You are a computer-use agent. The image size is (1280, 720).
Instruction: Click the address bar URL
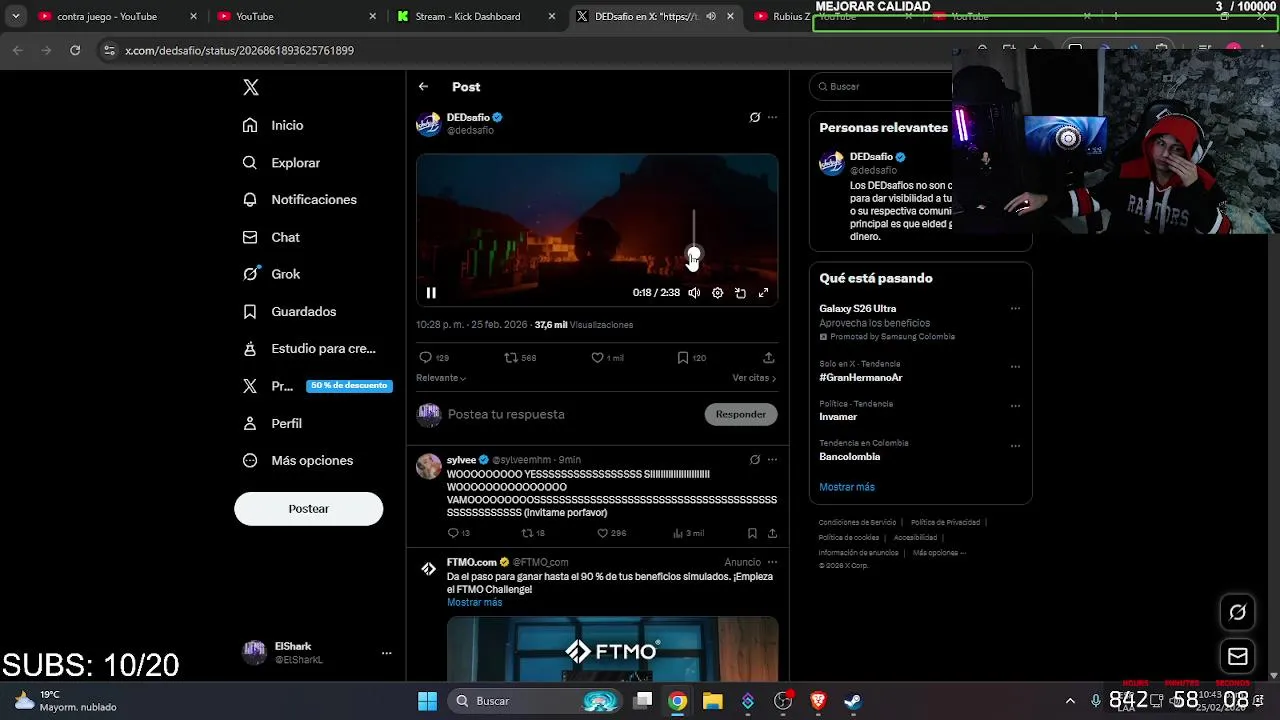[240, 50]
